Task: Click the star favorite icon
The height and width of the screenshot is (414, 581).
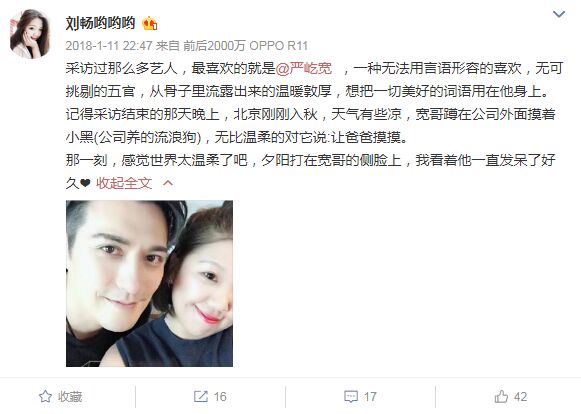Action: pyautogui.click(x=45, y=397)
